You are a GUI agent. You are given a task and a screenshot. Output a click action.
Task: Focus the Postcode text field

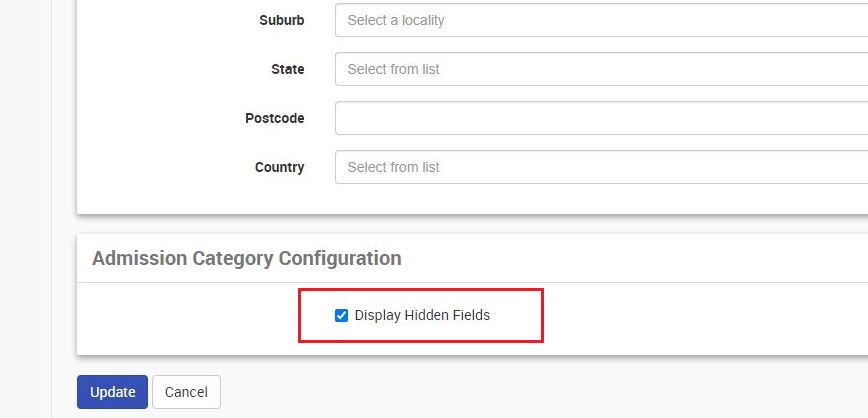tap(601, 118)
